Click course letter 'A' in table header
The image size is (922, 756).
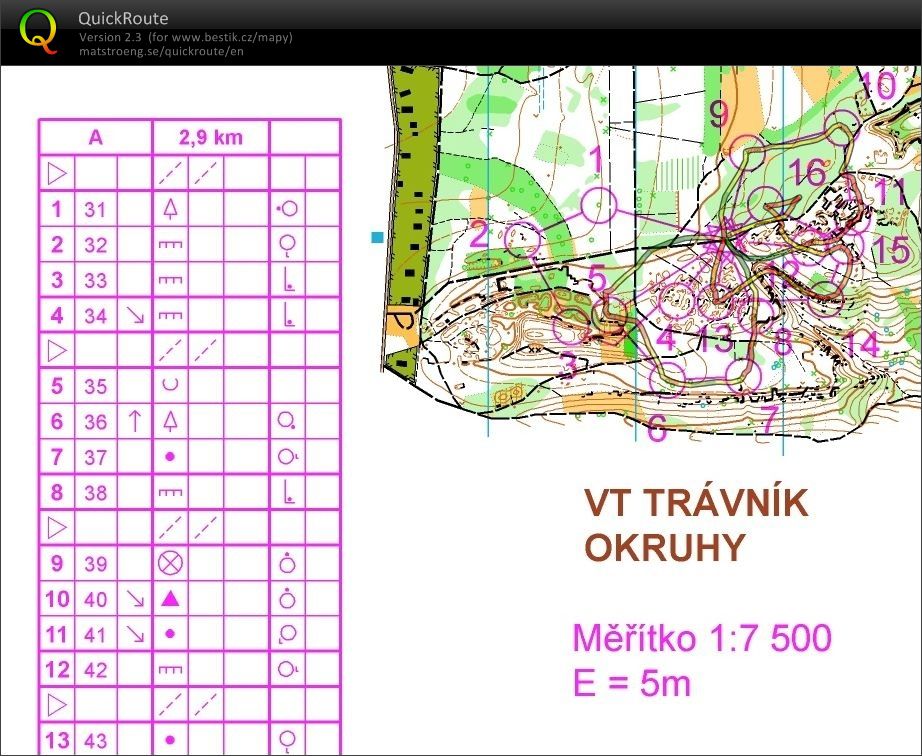95,138
